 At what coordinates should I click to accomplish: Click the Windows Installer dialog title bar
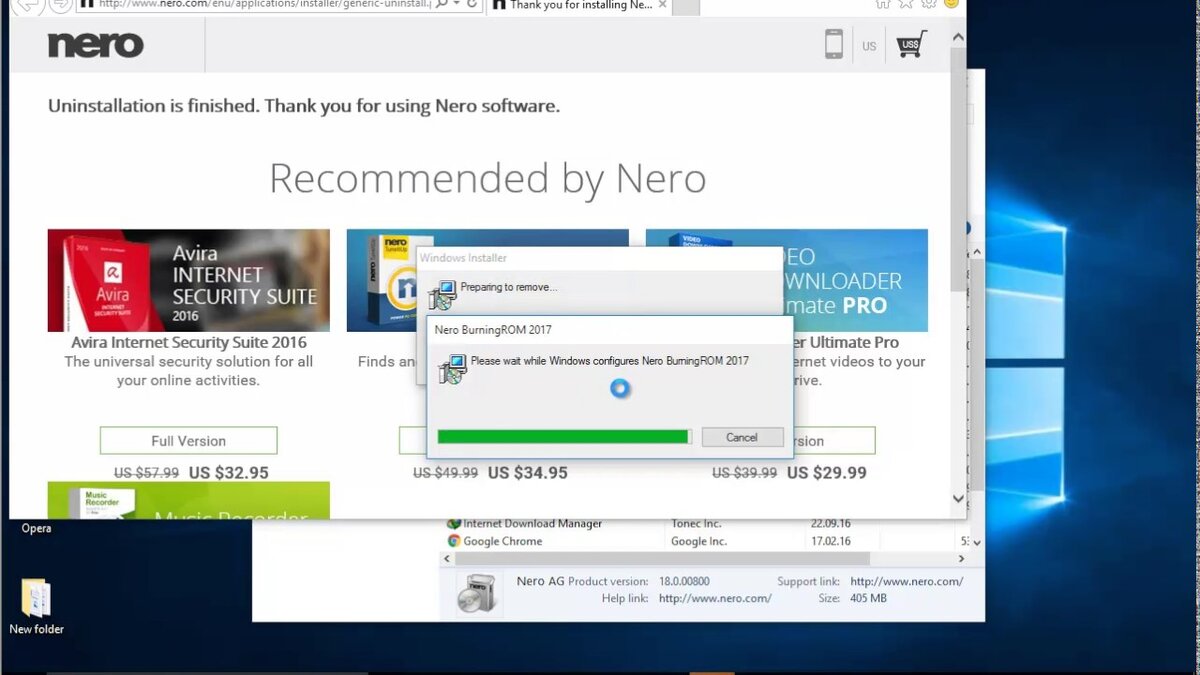[x=600, y=257]
